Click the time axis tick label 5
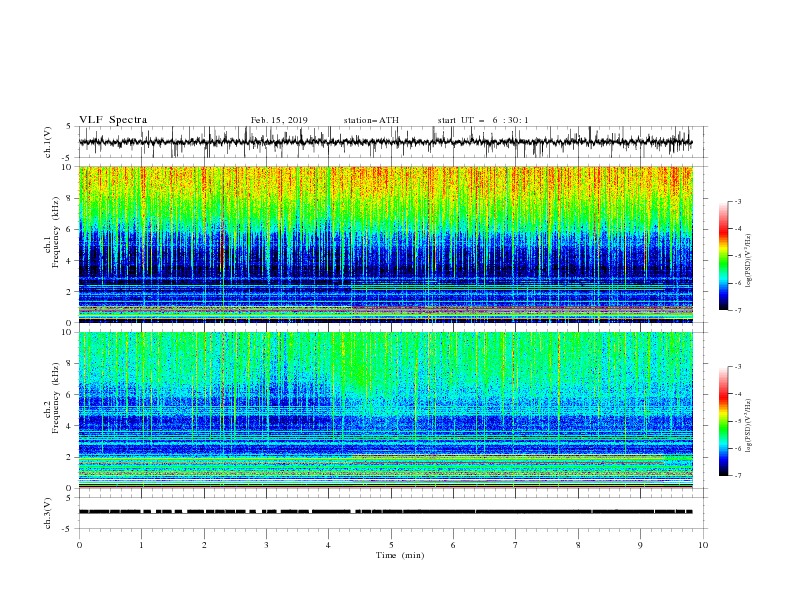 pyautogui.click(x=391, y=545)
